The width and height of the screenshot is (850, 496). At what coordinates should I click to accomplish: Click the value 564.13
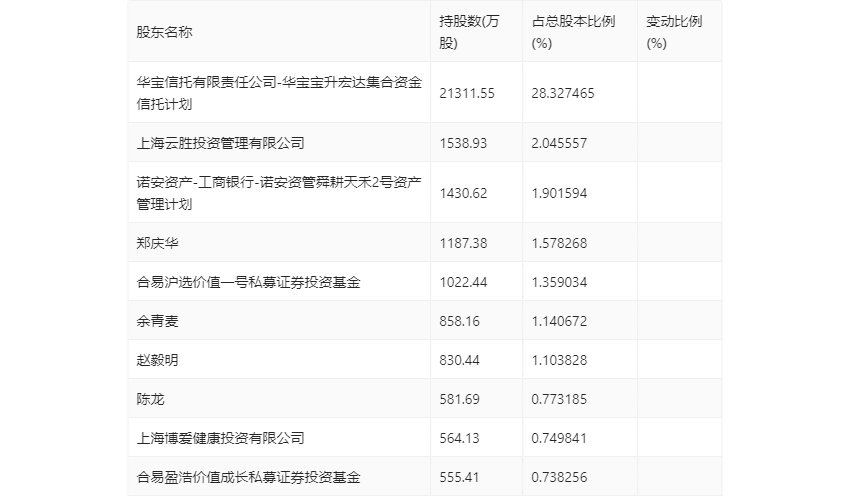point(459,438)
